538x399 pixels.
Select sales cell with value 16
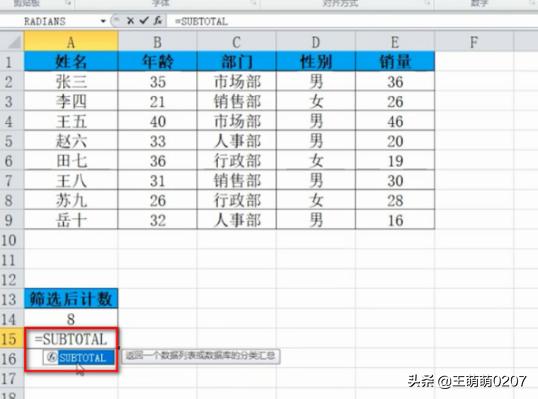click(395, 220)
